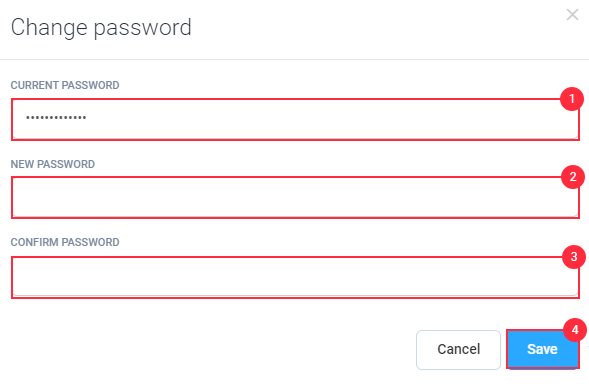Click the masked dots in Current Password
The width and height of the screenshot is (589, 386).
tap(56, 118)
